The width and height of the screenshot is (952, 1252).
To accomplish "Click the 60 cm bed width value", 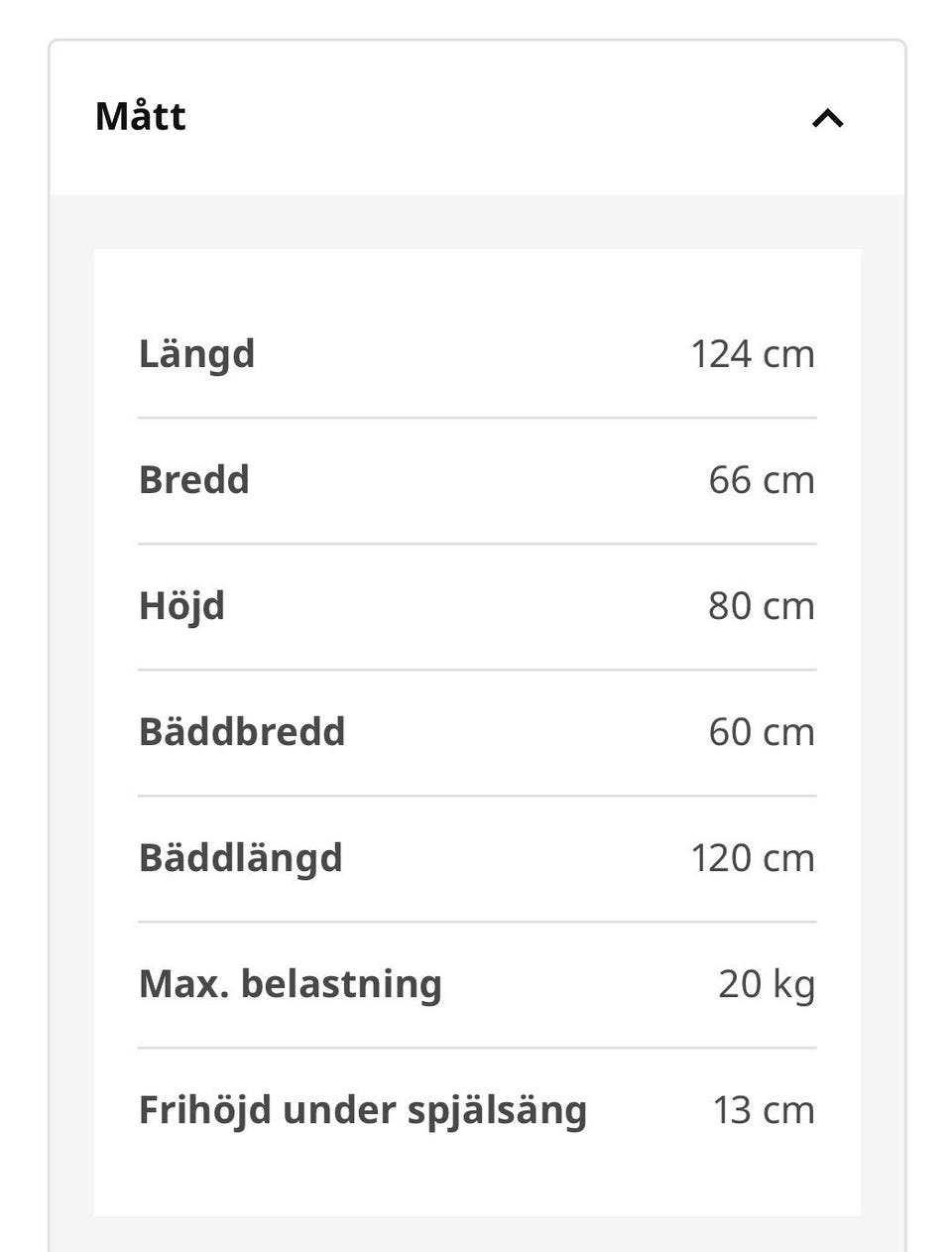I will point(762,732).
